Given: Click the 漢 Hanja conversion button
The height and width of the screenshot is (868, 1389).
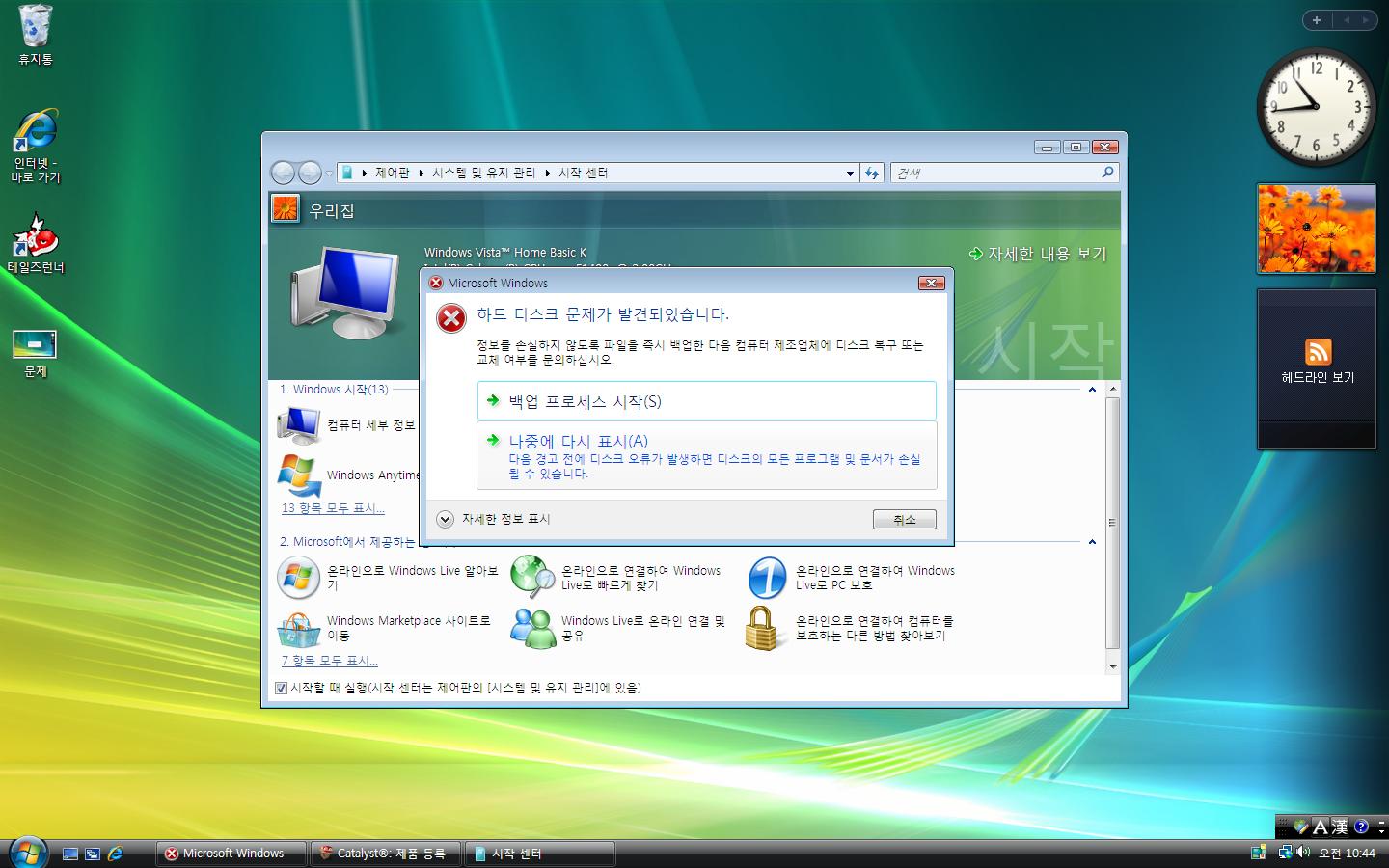Looking at the screenshot, I should pos(1340,827).
